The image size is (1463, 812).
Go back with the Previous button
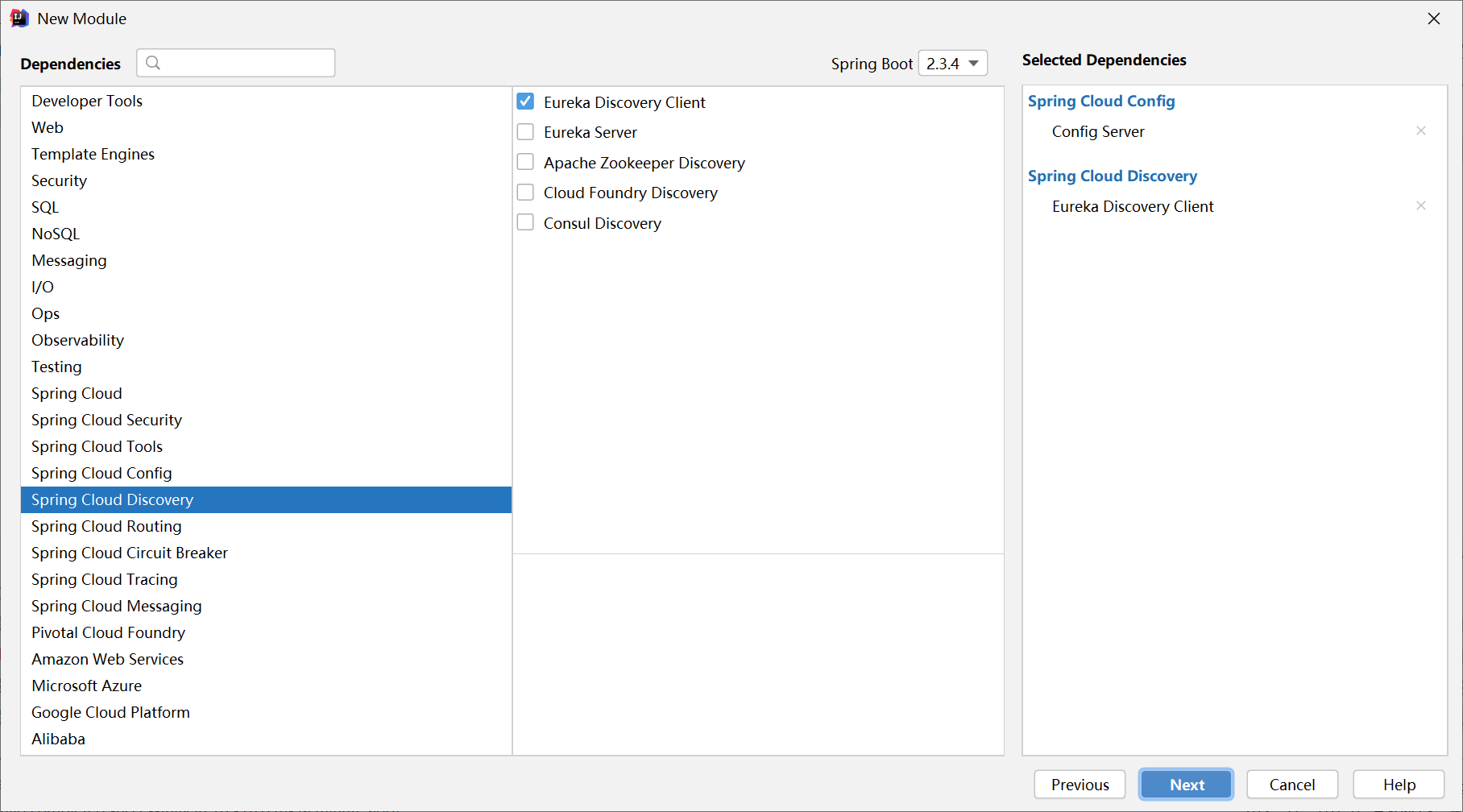pos(1080,785)
